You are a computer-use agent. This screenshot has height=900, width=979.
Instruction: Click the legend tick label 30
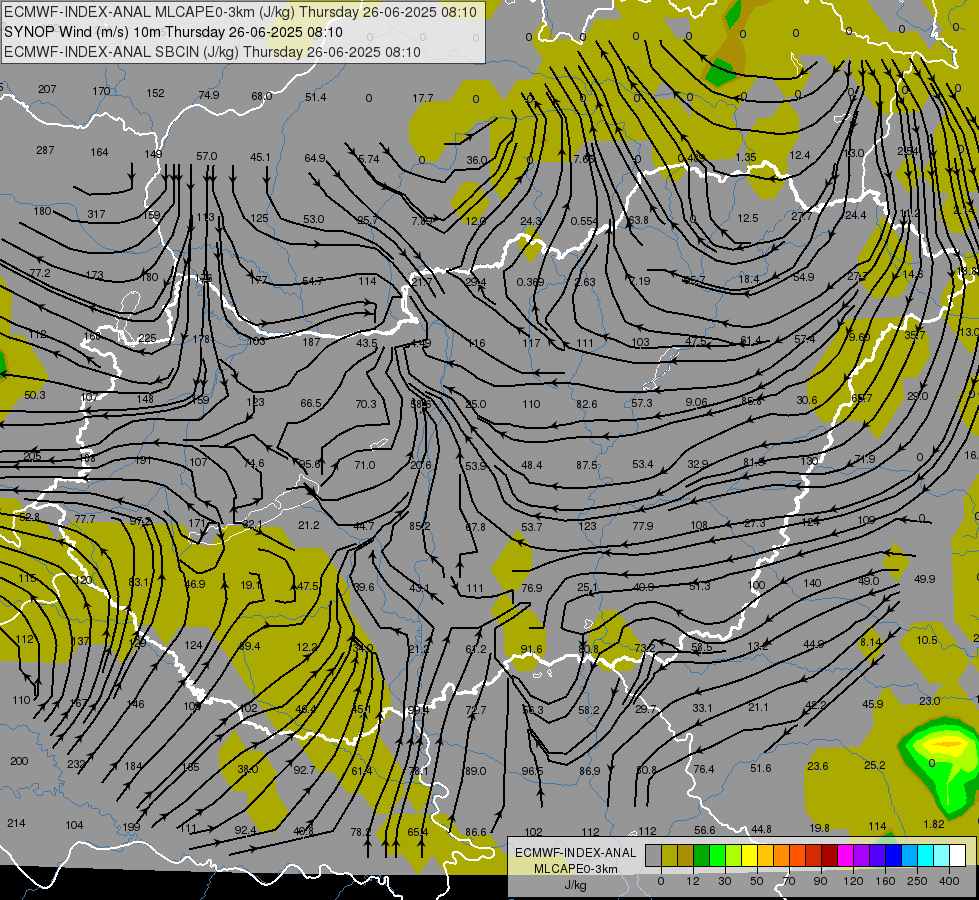click(725, 881)
